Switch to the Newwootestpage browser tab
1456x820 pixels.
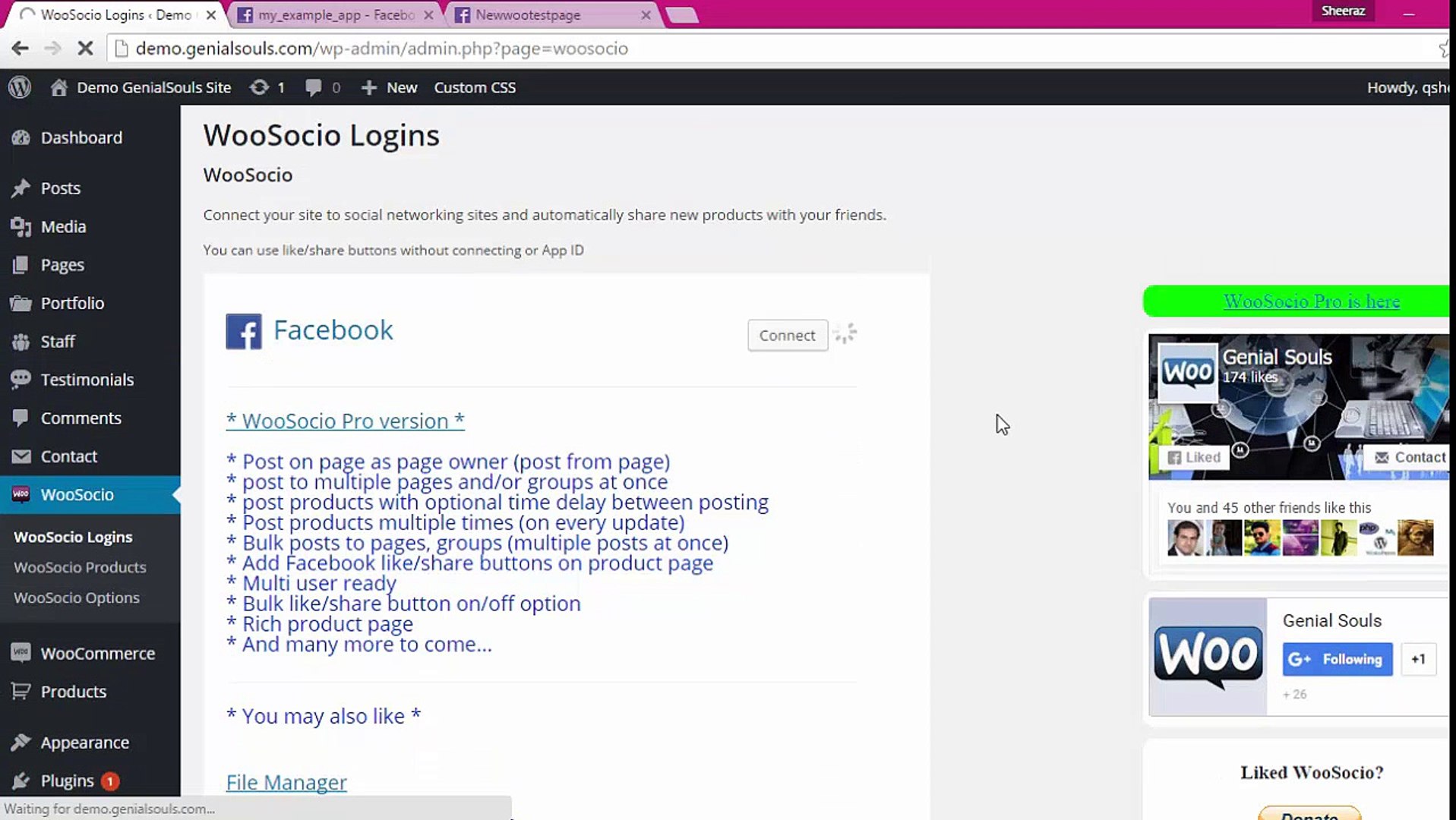click(526, 14)
